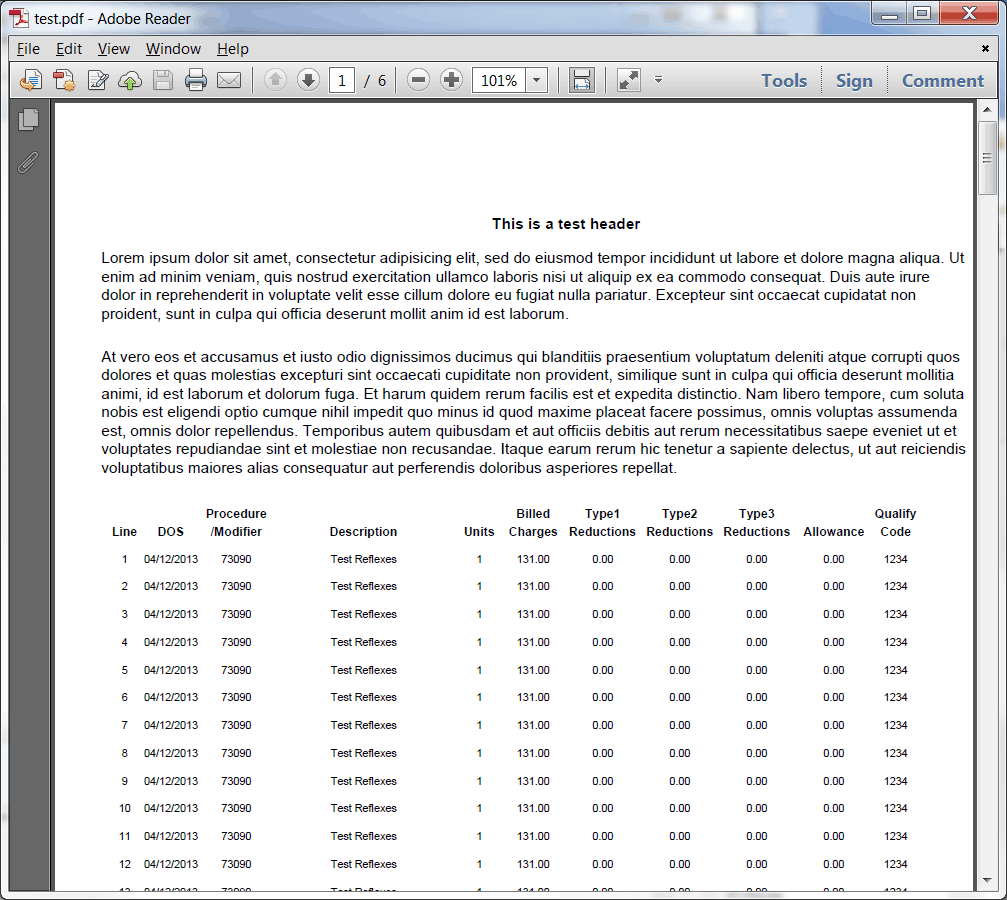This screenshot has width=1007, height=900.
Task: Open the Tools pane
Action: click(784, 80)
